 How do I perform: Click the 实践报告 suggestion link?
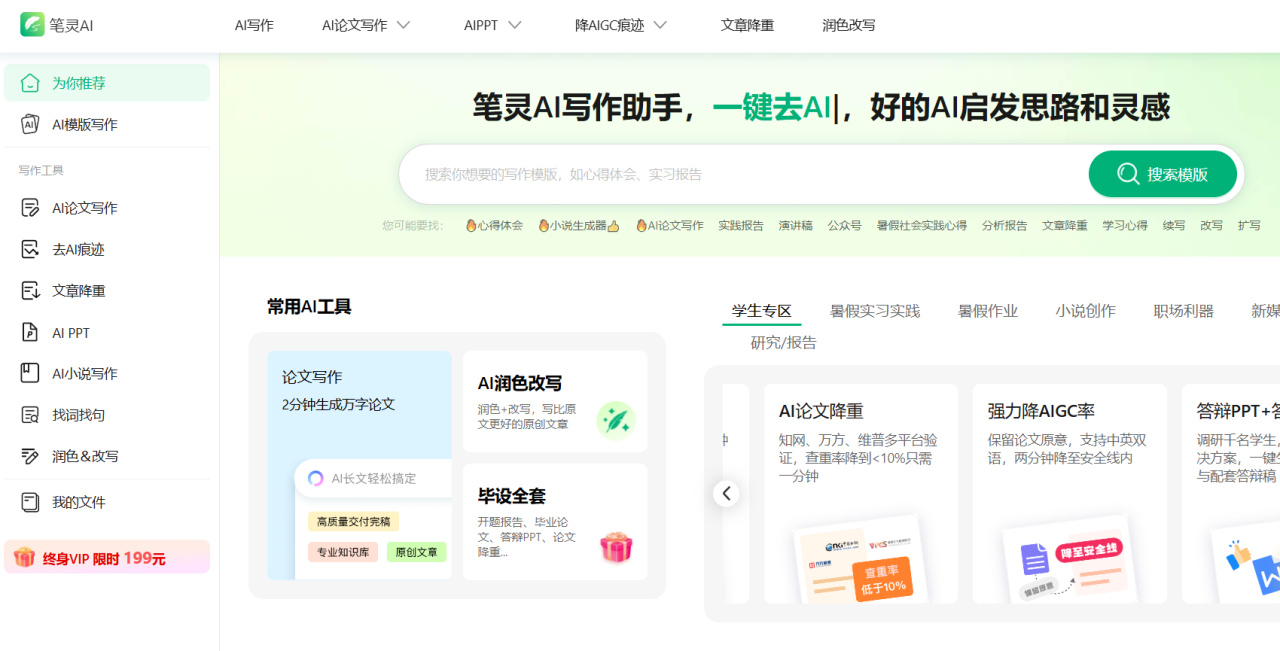741,226
